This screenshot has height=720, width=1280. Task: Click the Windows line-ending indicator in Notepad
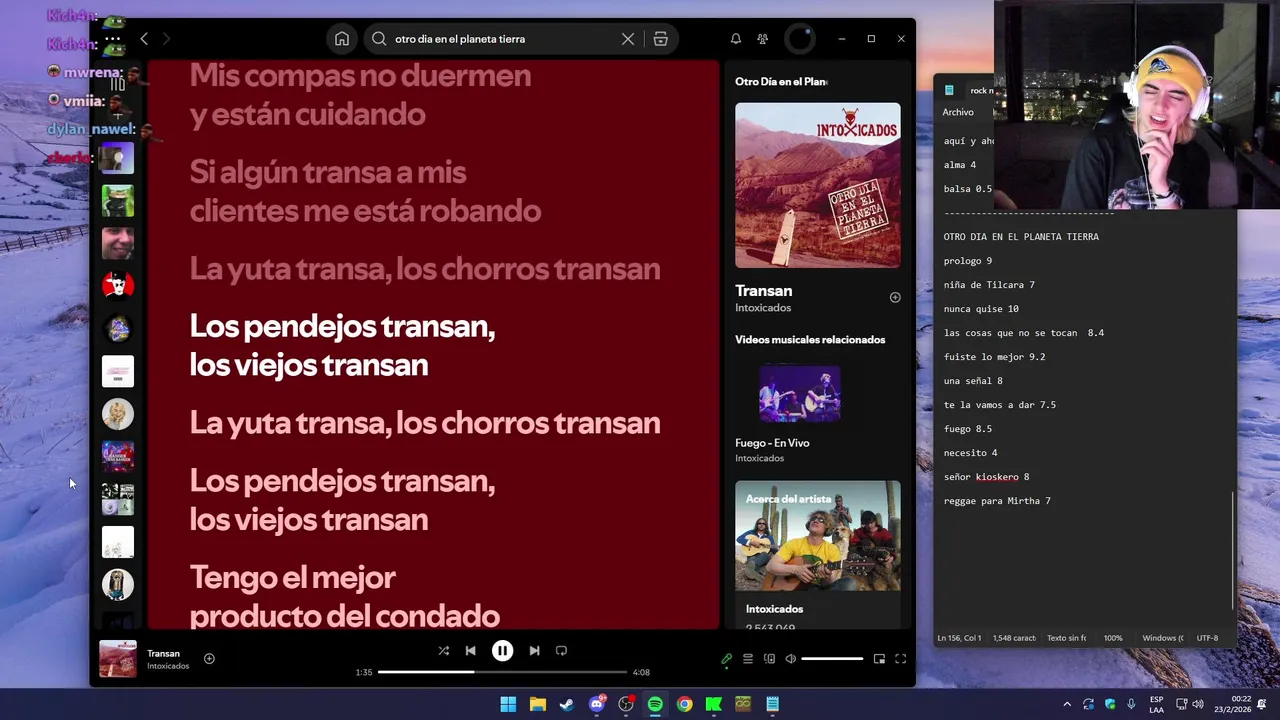pos(1162,638)
